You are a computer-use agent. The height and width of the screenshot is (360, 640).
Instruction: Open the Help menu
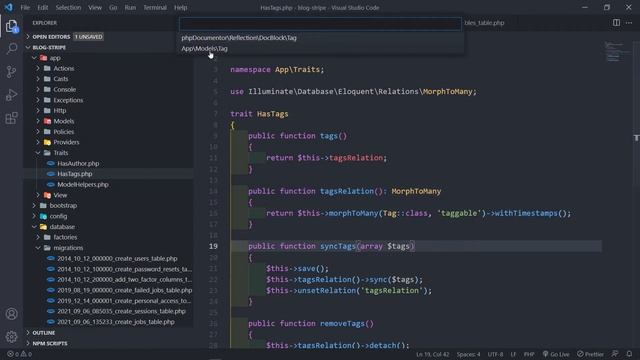coord(180,7)
